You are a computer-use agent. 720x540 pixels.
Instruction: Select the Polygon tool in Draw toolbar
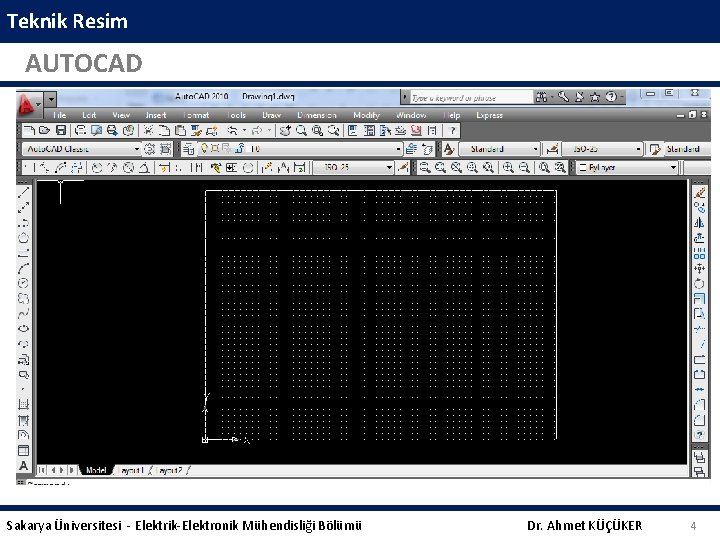23,238
